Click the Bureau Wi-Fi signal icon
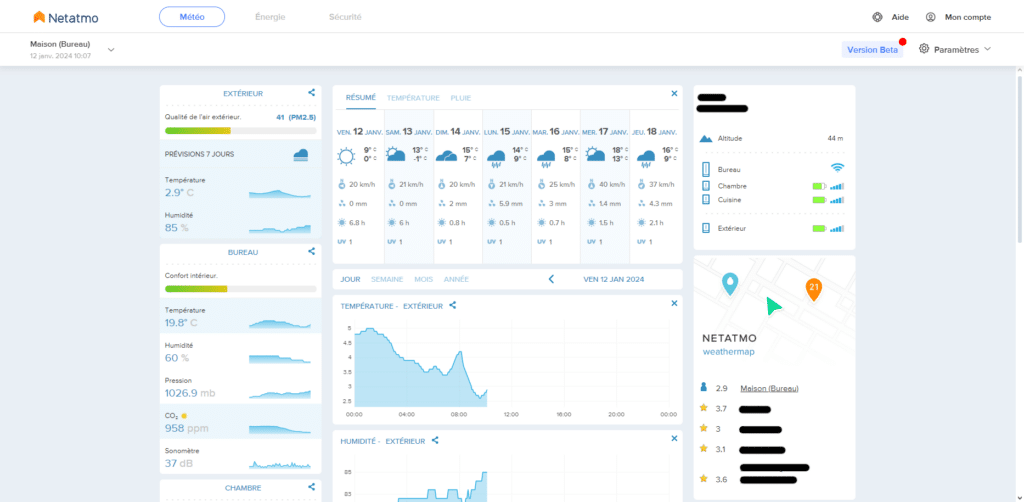1024x502 pixels. point(837,168)
